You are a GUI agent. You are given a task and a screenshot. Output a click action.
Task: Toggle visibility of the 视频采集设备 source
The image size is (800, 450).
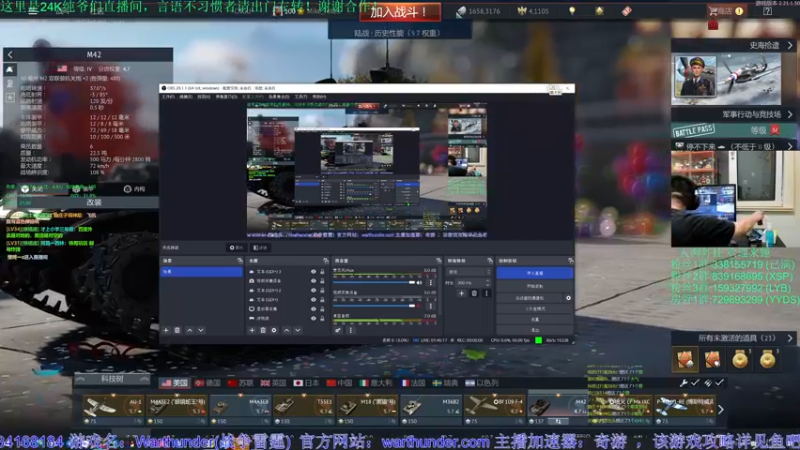click(313, 281)
